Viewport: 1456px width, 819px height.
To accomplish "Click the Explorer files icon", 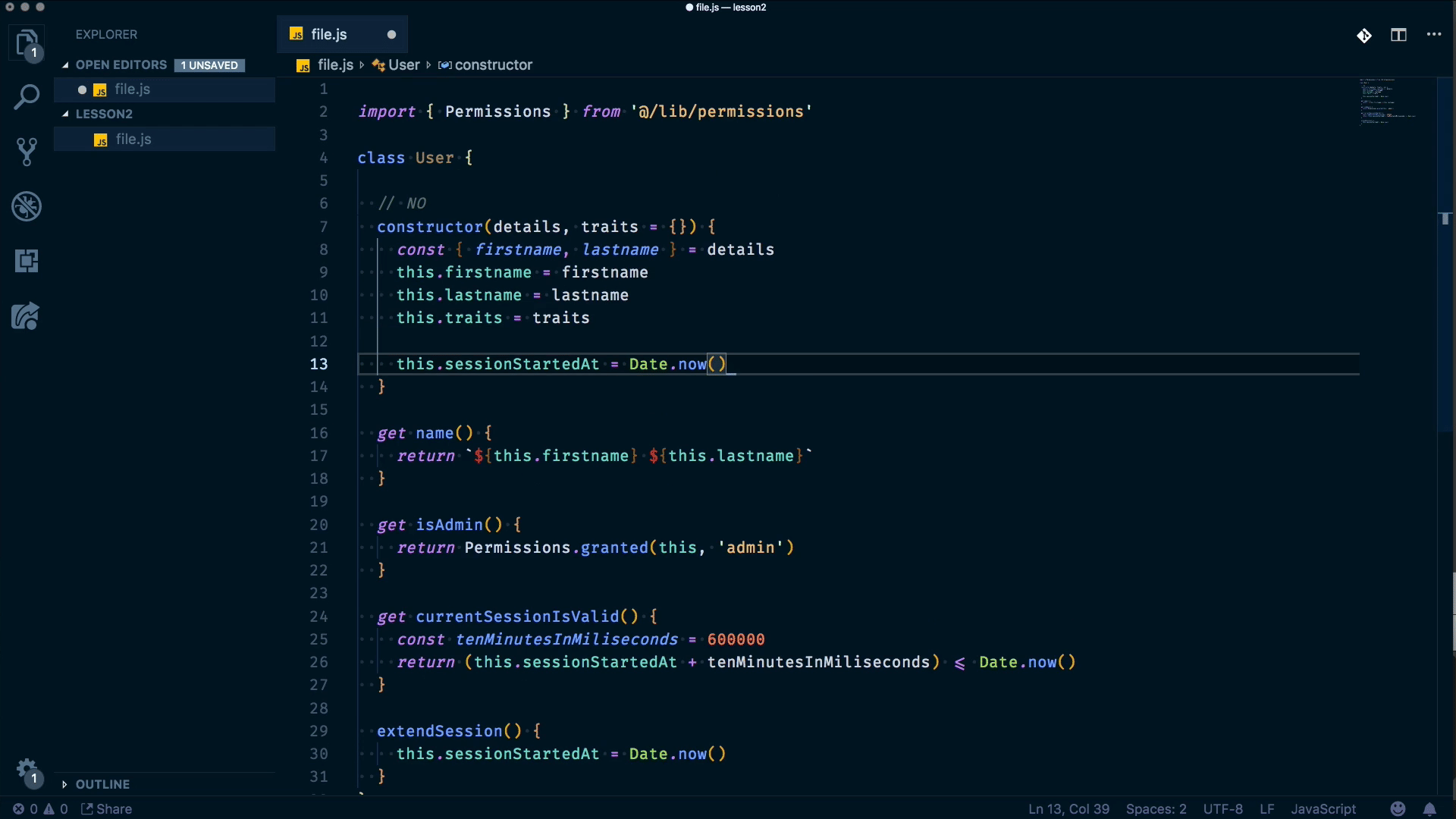I will click(27, 42).
